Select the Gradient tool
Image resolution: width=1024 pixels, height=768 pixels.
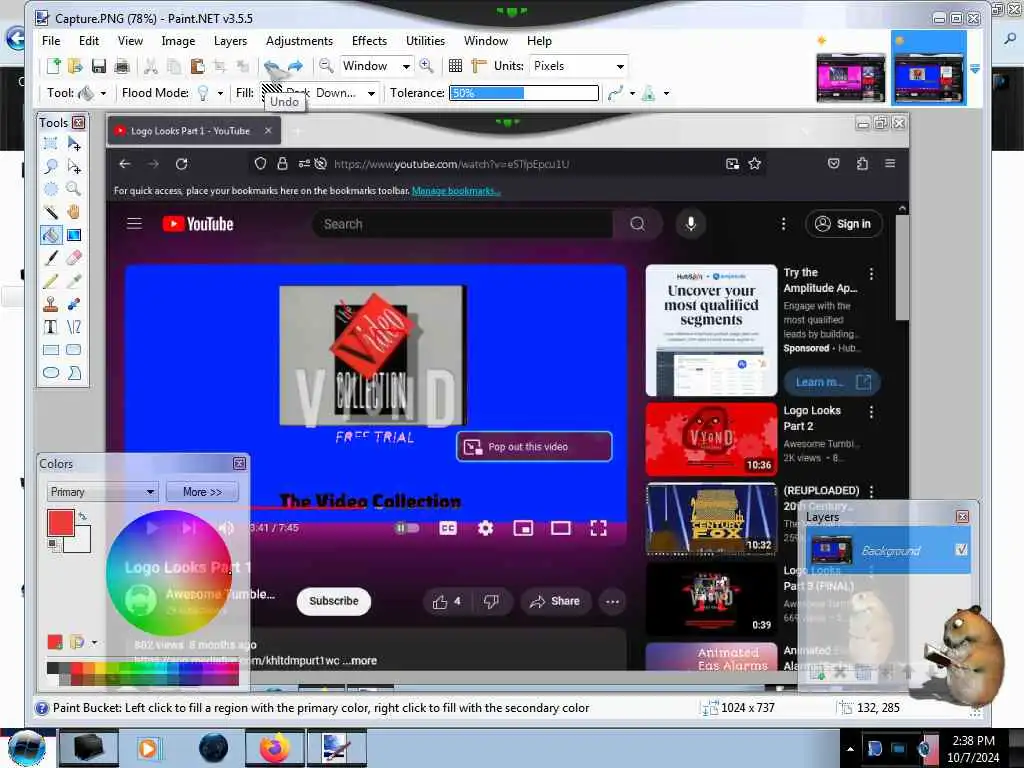(74, 235)
